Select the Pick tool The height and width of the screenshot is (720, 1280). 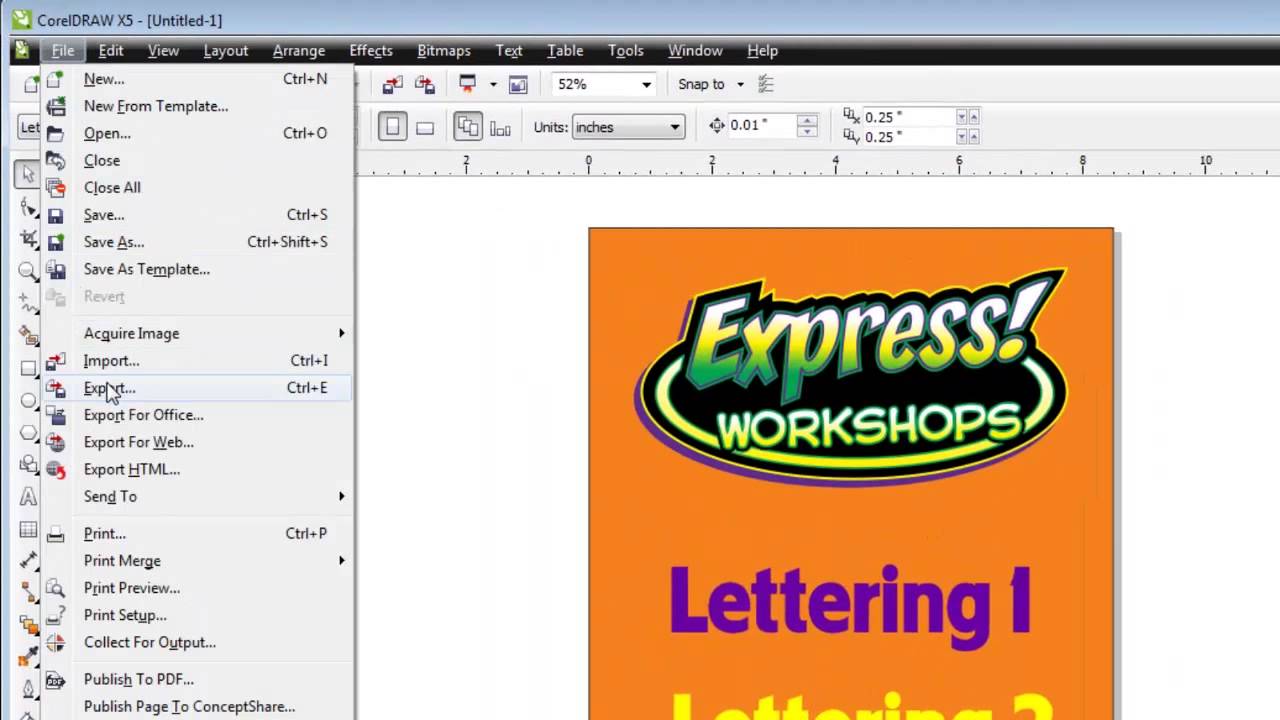28,174
